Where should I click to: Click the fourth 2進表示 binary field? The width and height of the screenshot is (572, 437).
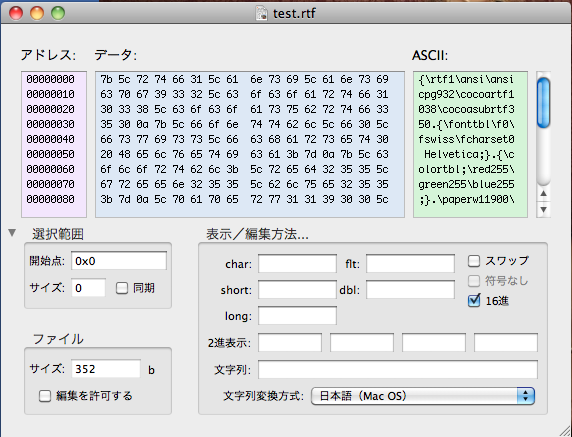(506, 343)
